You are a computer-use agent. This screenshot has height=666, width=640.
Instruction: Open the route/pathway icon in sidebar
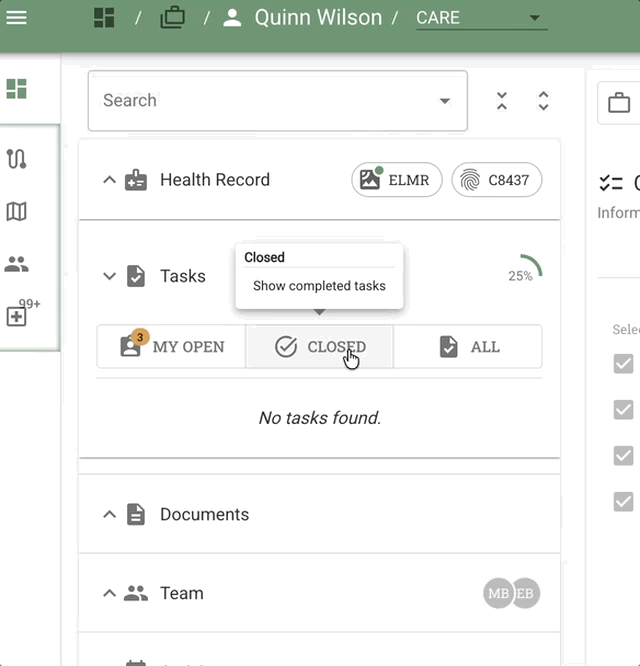(x=17, y=159)
